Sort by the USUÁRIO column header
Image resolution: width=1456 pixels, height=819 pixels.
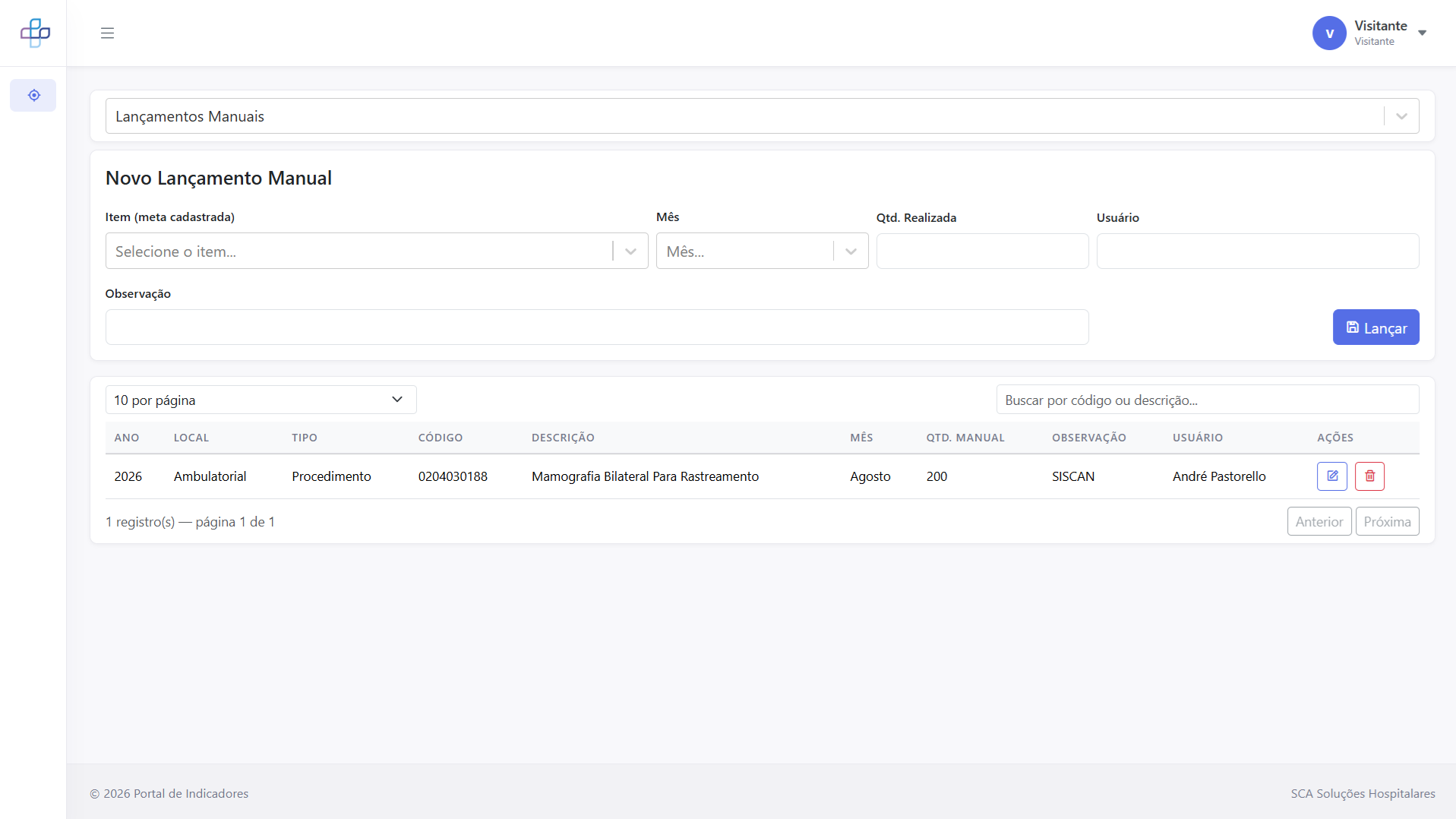[1198, 438]
